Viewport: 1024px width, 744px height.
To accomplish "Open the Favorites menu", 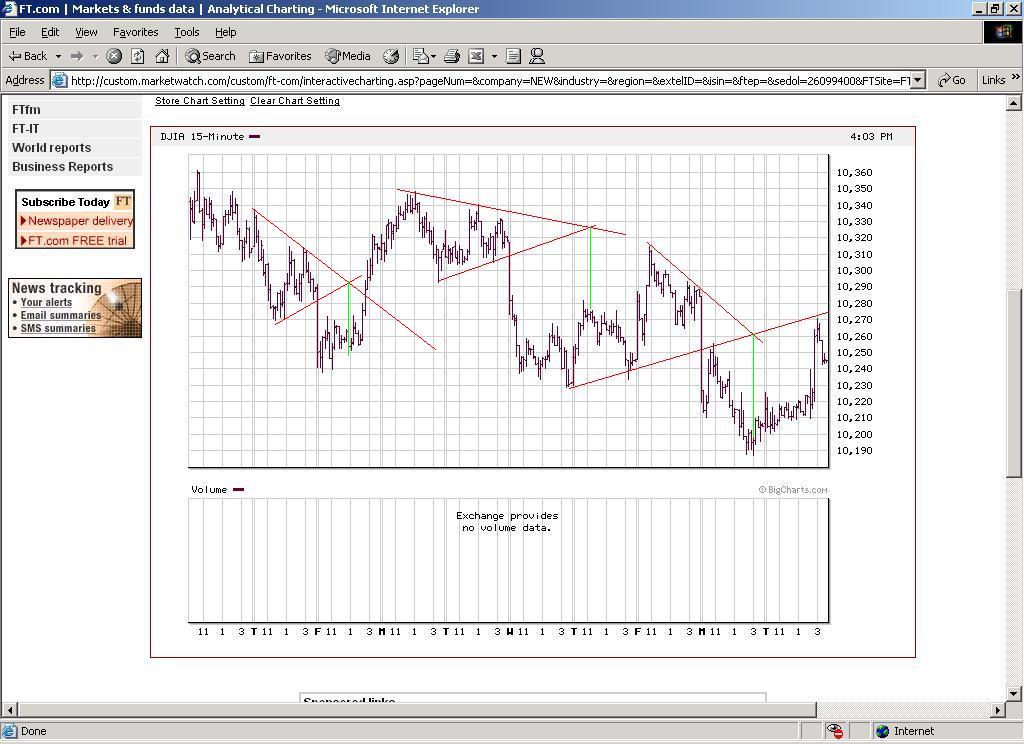I will pyautogui.click(x=135, y=32).
